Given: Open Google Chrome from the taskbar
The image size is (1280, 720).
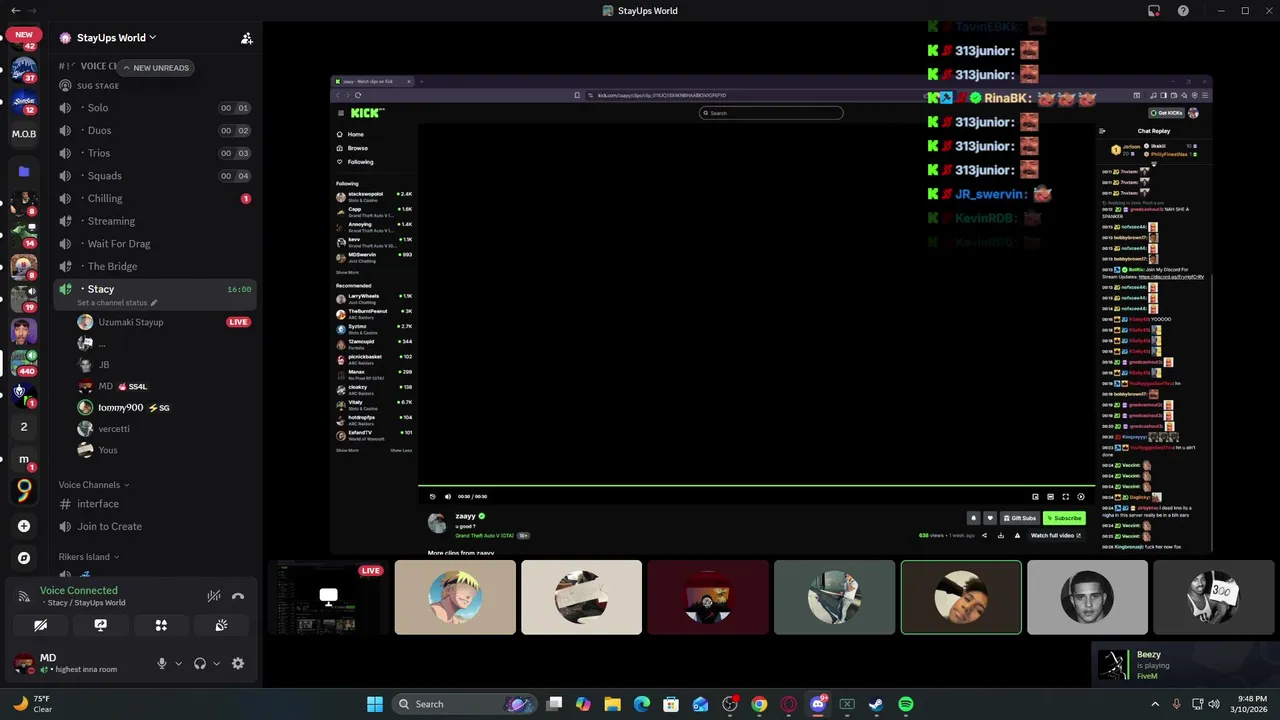Looking at the screenshot, I should [759, 704].
